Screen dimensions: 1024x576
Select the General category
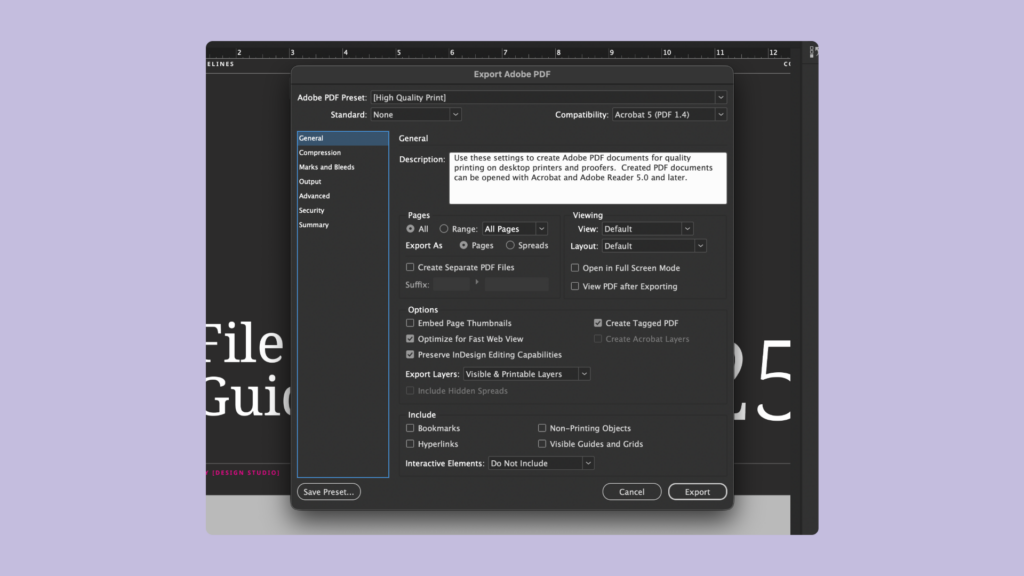343,138
